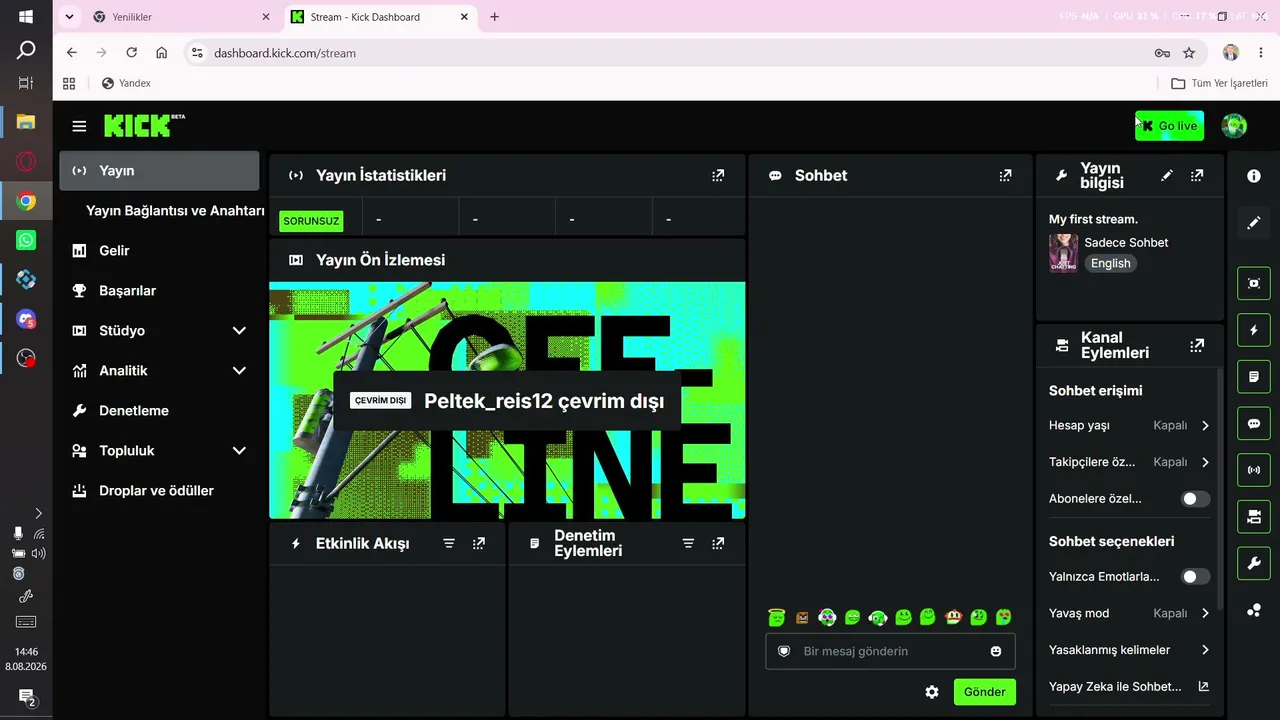The image size is (1280, 720).
Task: Open Windows Start menu
Action: pyautogui.click(x=26, y=17)
